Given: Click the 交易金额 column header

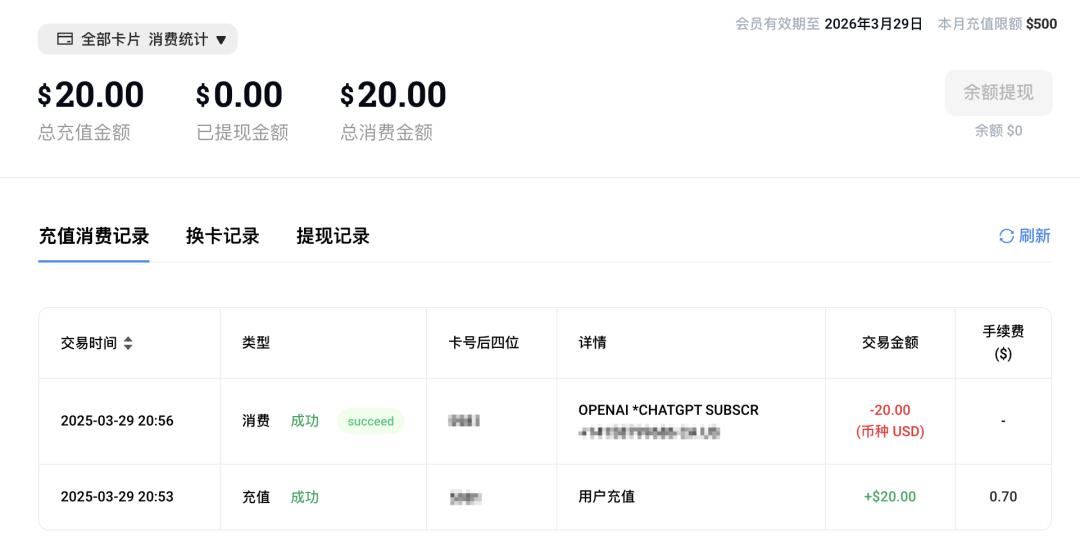Looking at the screenshot, I should (x=890, y=343).
